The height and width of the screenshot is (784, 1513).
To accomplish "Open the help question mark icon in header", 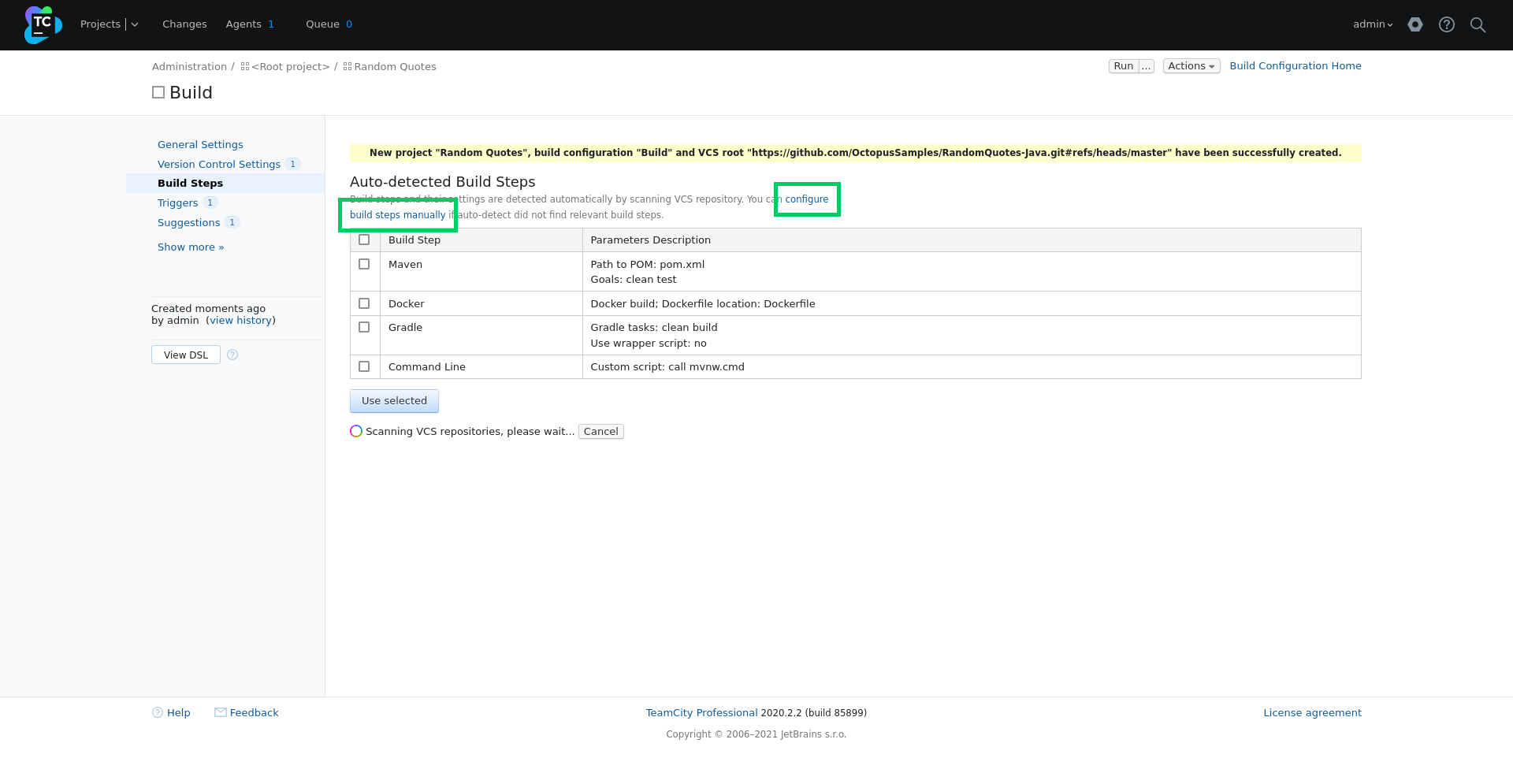I will point(1447,24).
